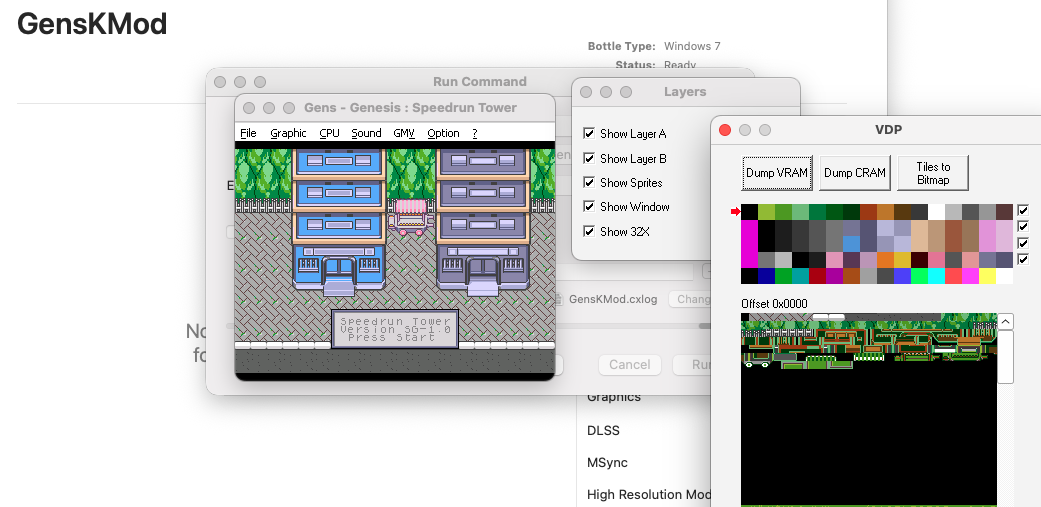Select the orange palette swatch
The height and width of the screenshot is (507, 1041).
885,259
